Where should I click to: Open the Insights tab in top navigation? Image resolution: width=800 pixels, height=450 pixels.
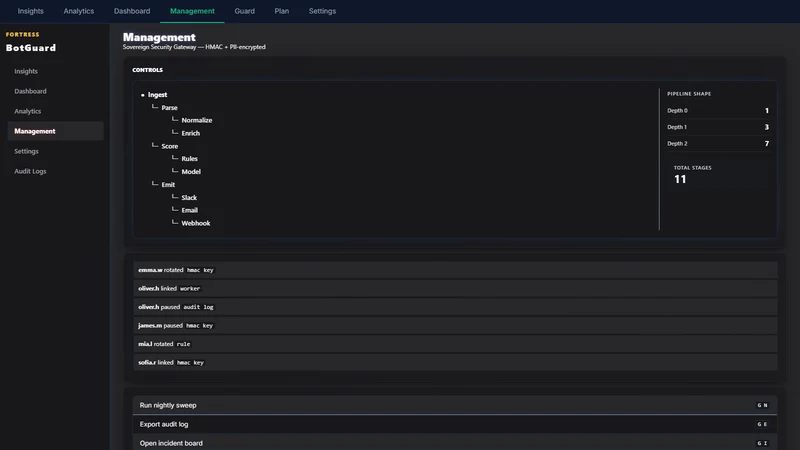(x=31, y=11)
